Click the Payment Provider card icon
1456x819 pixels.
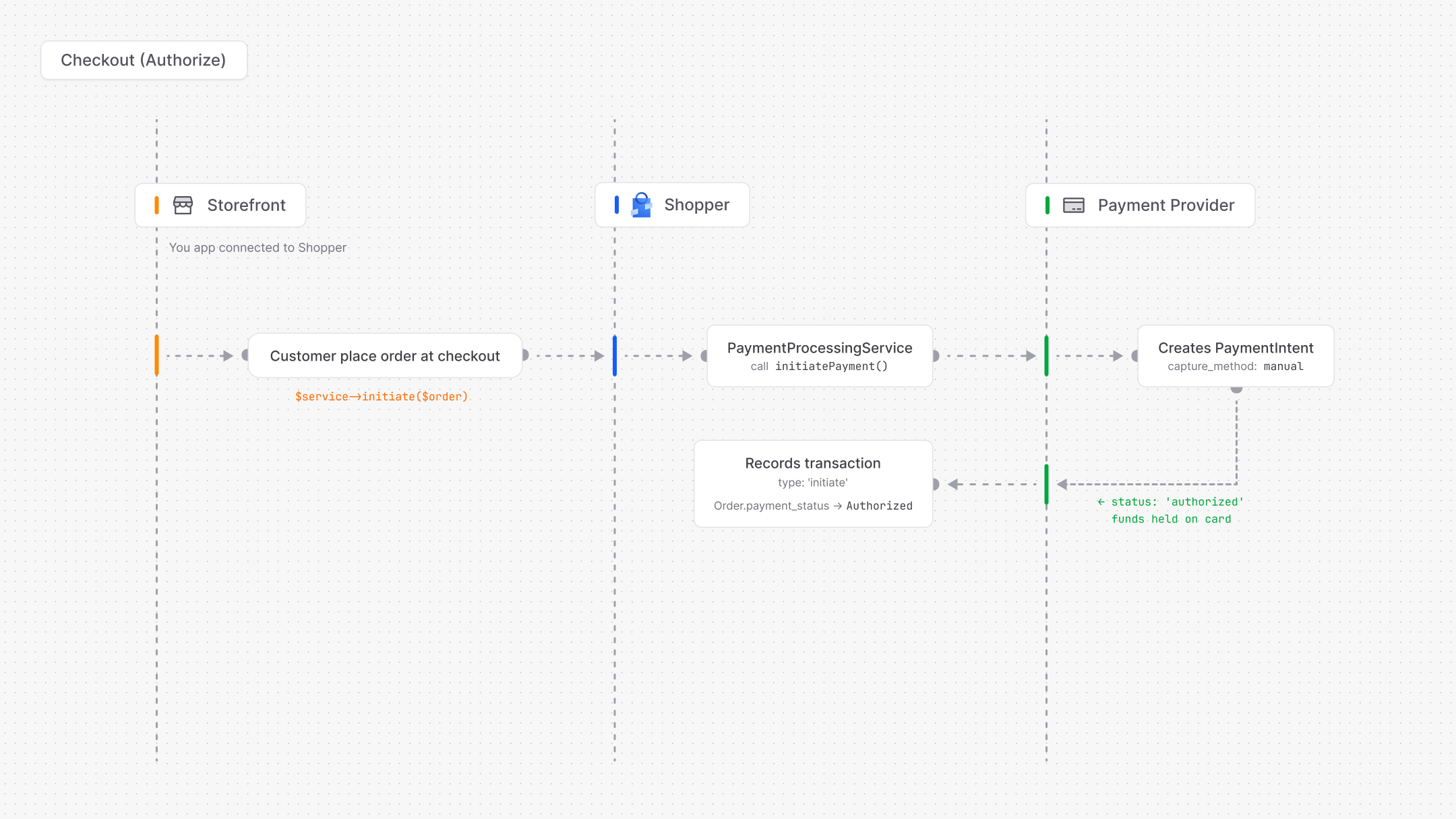point(1073,205)
